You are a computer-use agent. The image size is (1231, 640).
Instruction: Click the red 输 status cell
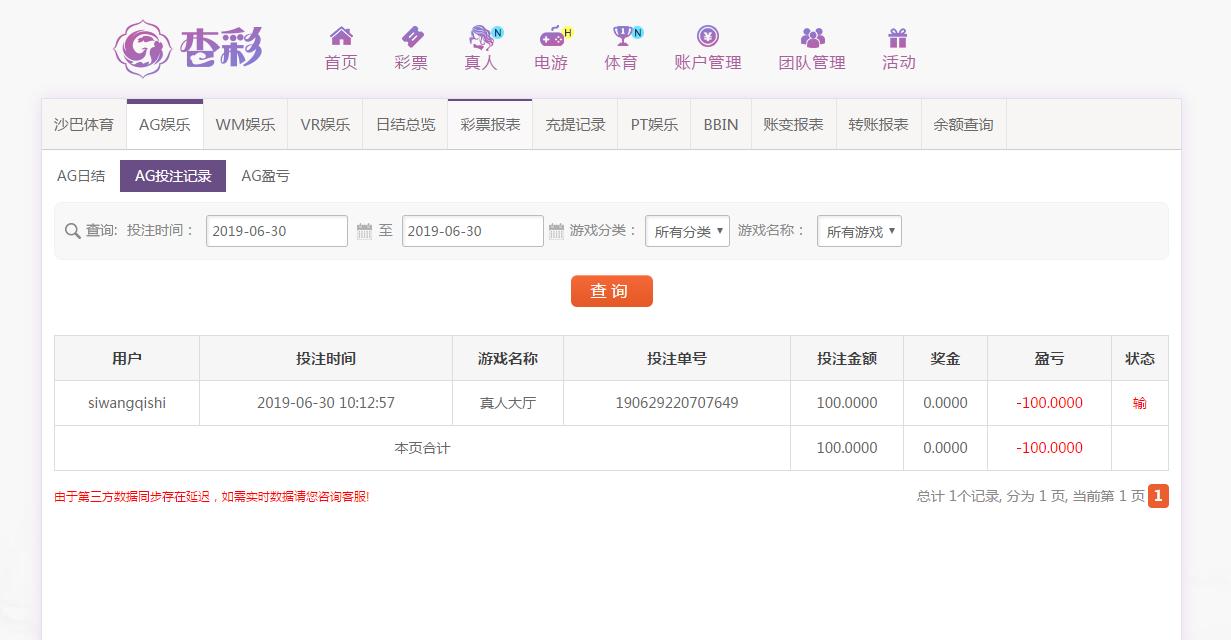tap(1140, 403)
